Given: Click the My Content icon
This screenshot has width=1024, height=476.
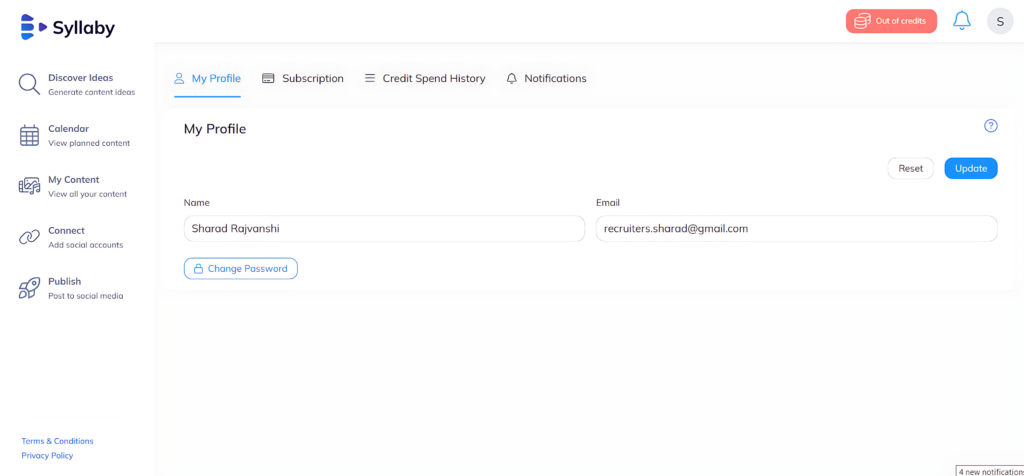Looking at the screenshot, I should pyautogui.click(x=29, y=186).
